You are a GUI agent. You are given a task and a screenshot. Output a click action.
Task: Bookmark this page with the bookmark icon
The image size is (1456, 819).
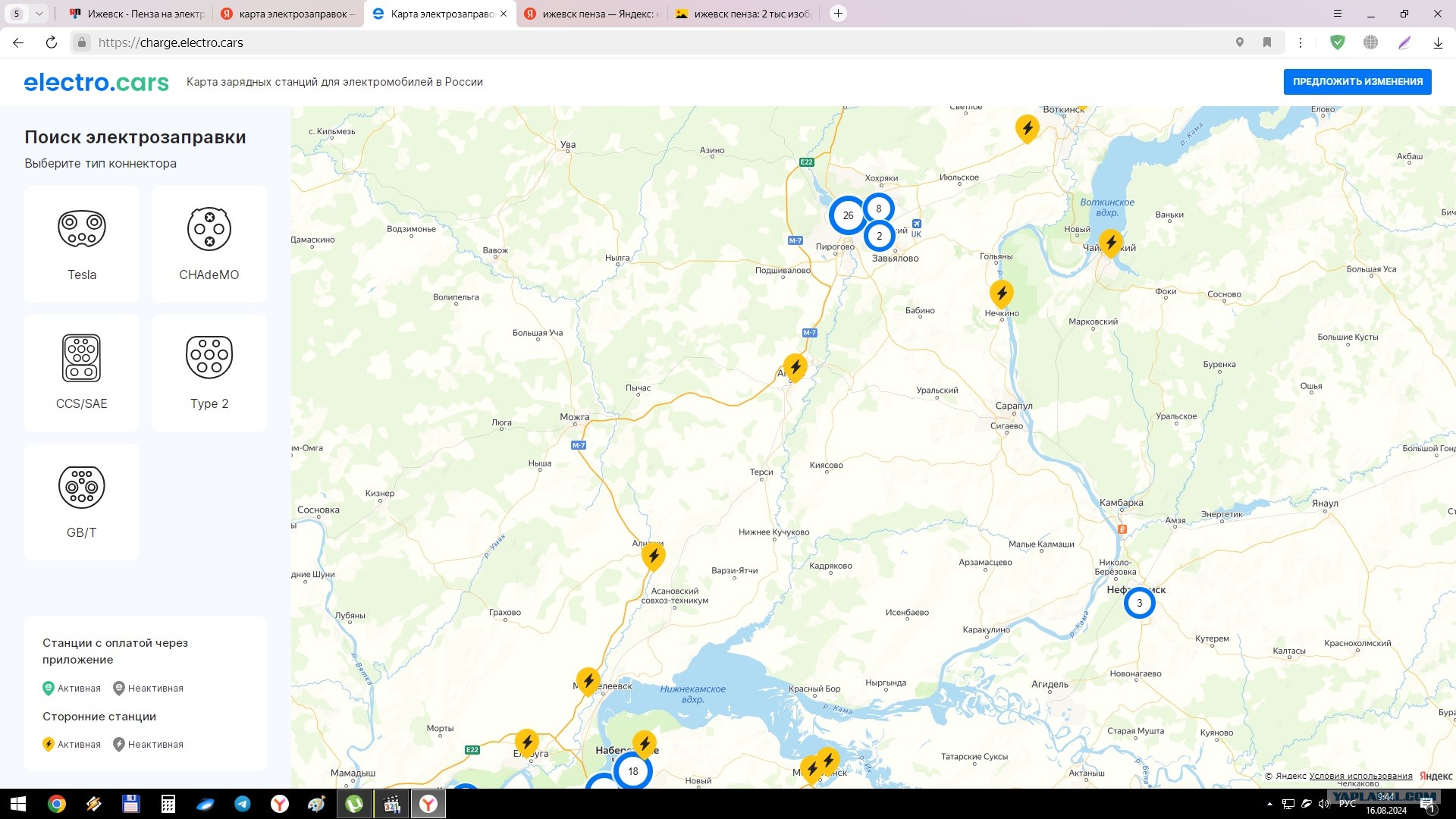coord(1267,42)
